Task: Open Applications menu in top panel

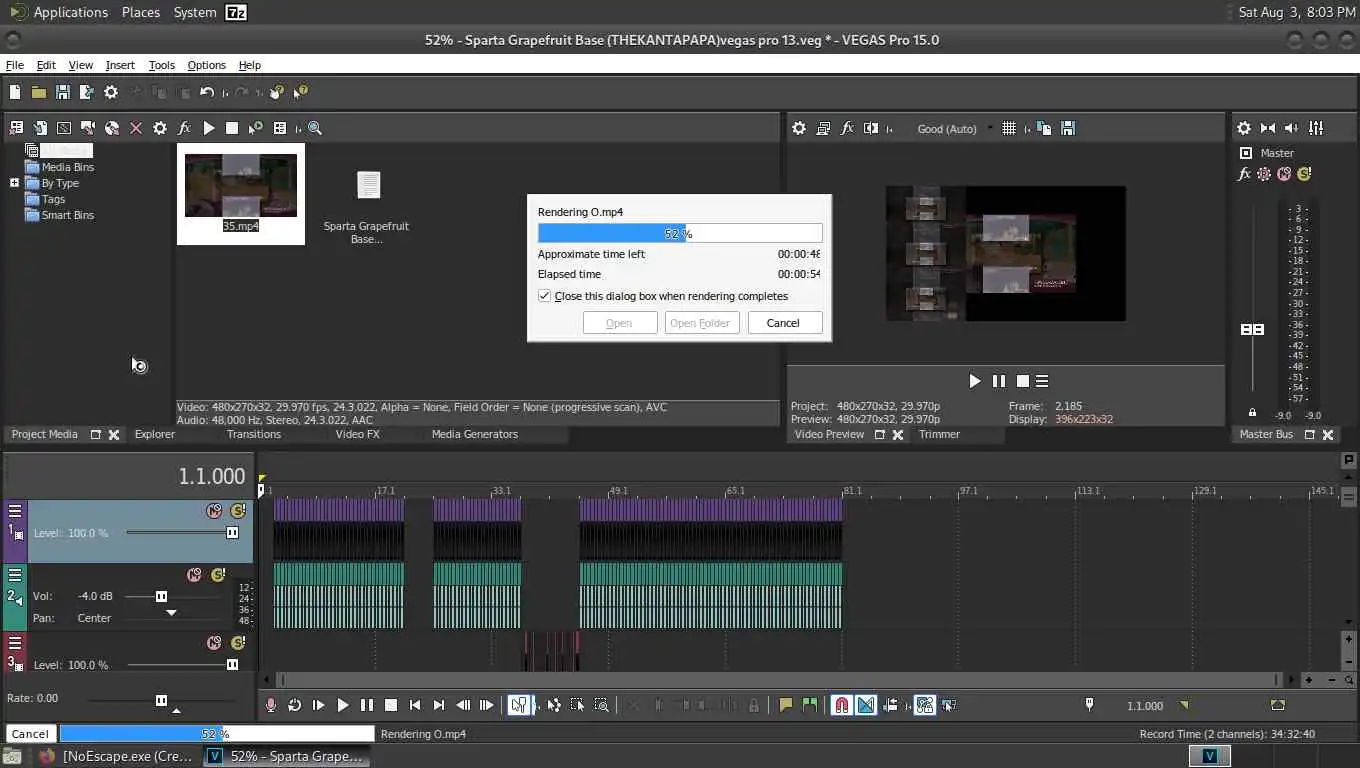Action: pyautogui.click(x=60, y=12)
